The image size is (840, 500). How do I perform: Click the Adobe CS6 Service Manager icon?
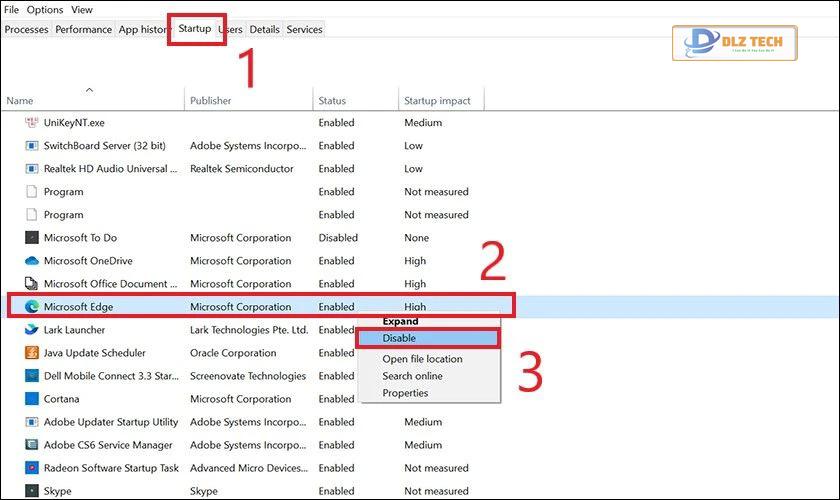coord(32,445)
